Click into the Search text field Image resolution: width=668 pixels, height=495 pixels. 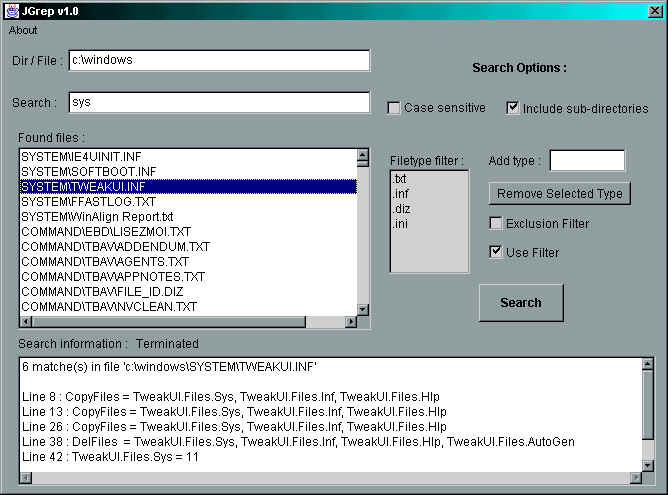[x=219, y=102]
